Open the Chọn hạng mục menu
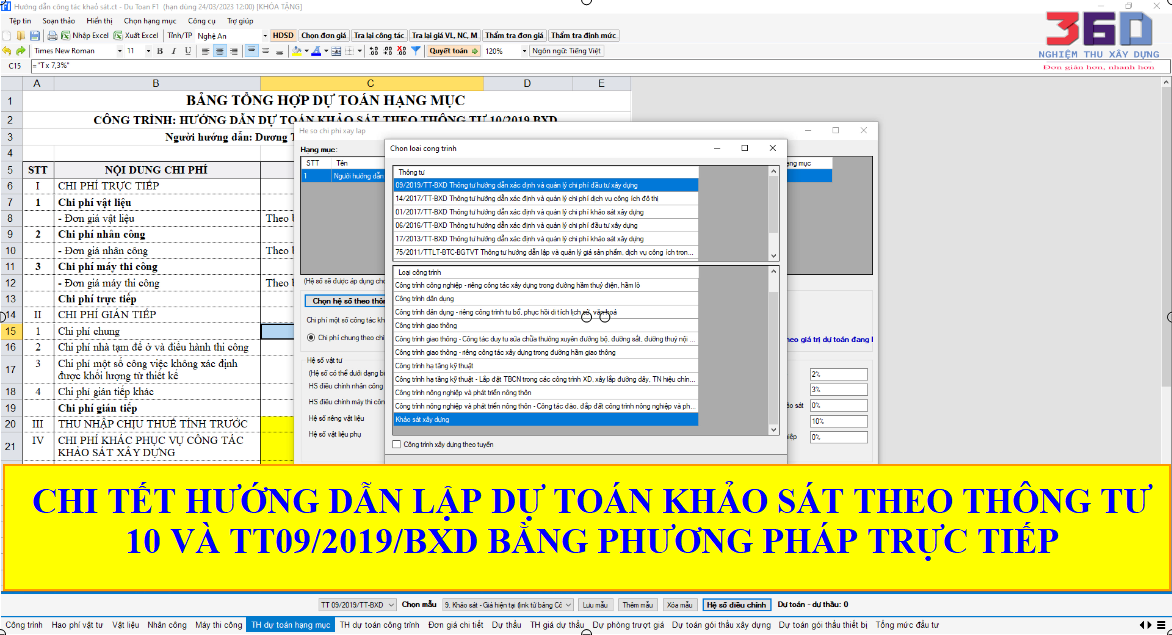1172x635 pixels. click(x=149, y=21)
